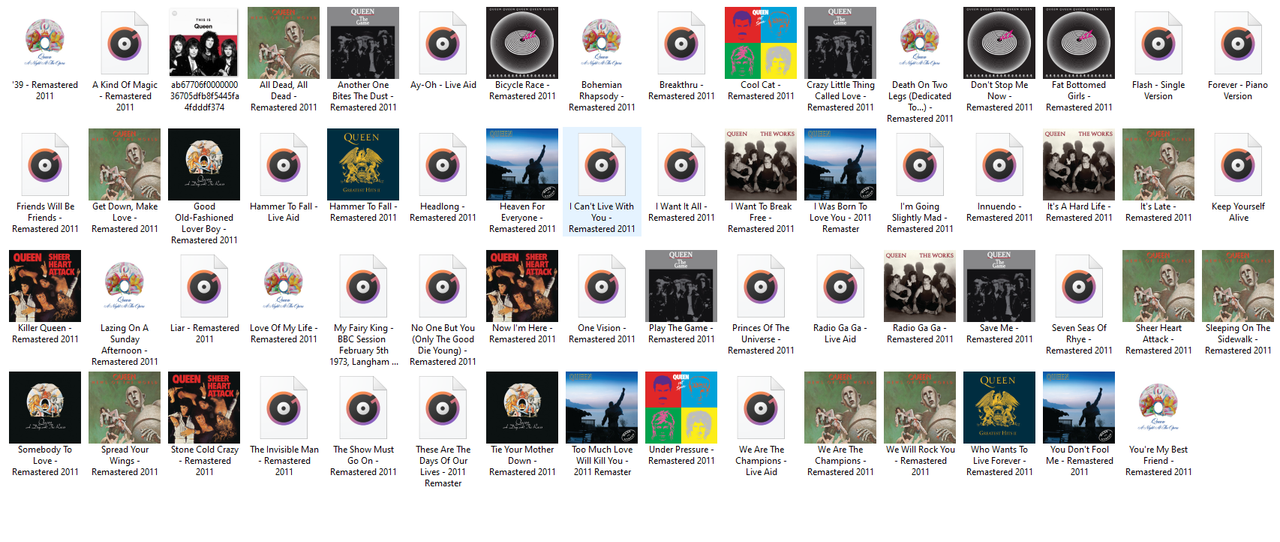This screenshot has height=542, width=1280.
Task: Select the Liar - Remastered 2011 file icon
Action: coord(204,286)
